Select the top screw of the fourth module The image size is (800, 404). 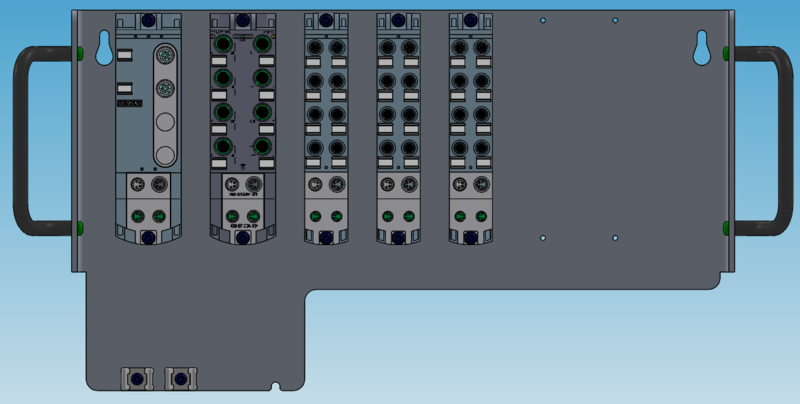(x=398, y=20)
